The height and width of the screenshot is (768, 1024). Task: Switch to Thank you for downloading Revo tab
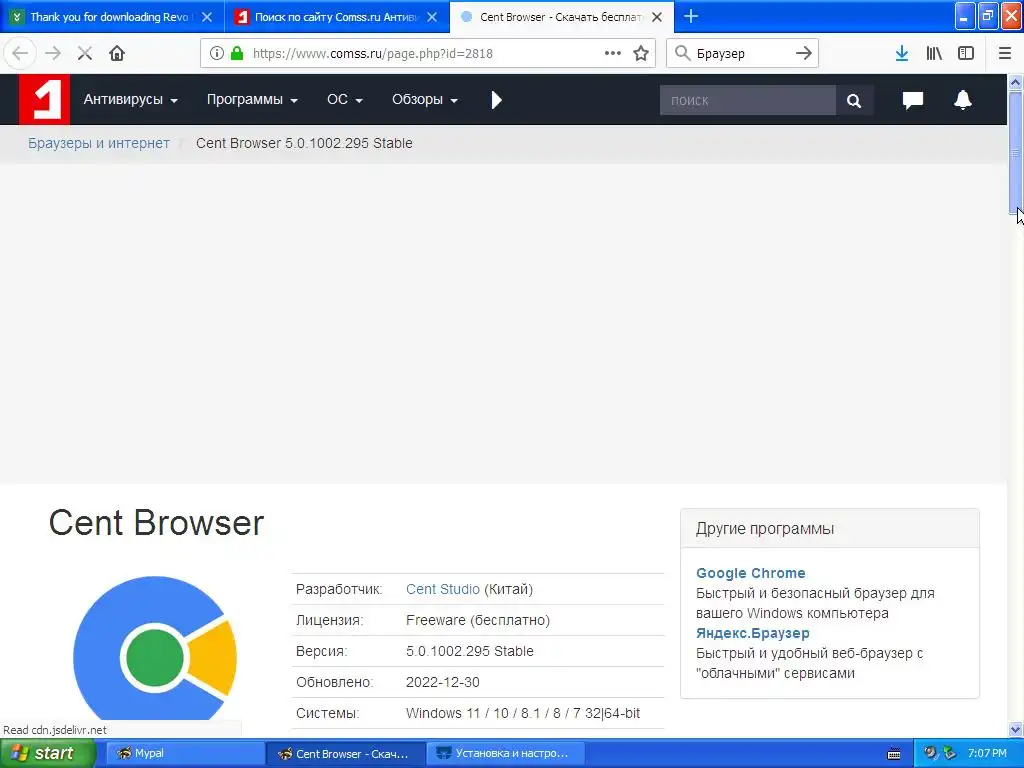(108, 17)
